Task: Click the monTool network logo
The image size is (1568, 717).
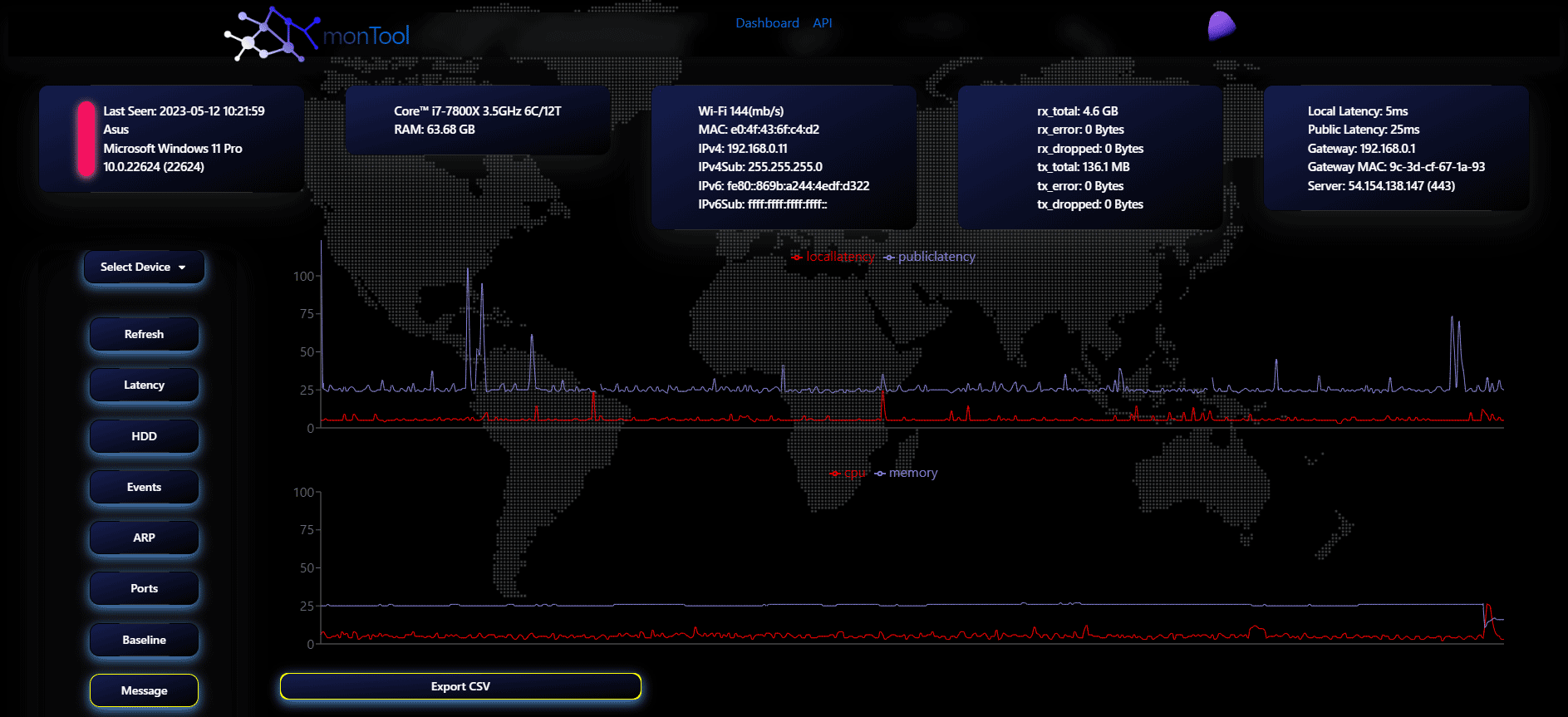Action: click(x=316, y=35)
